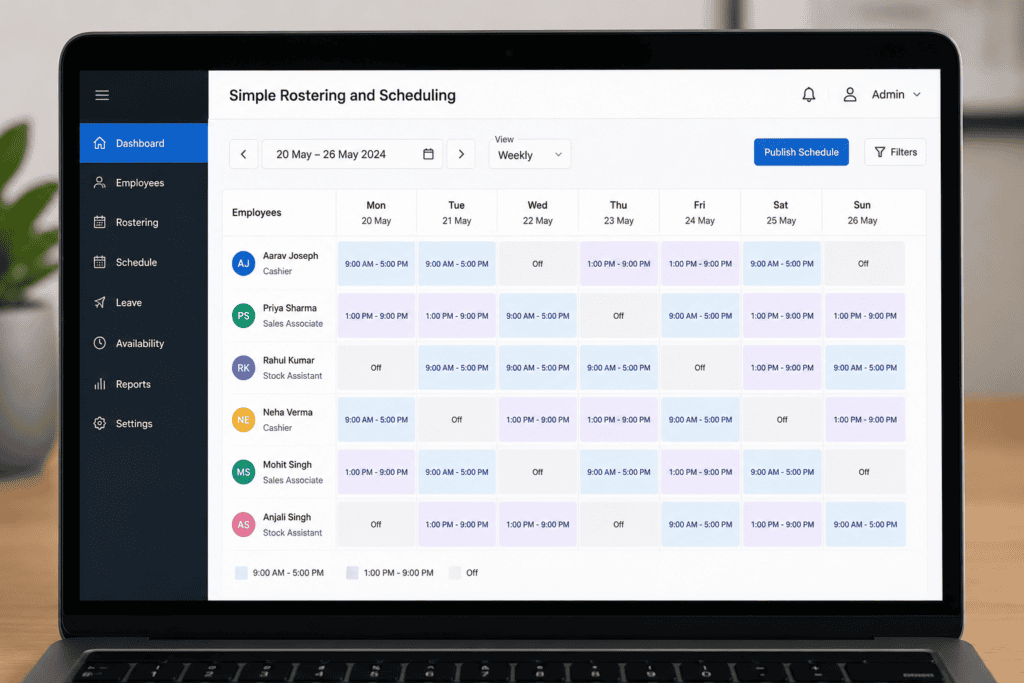
Task: Open Settings sidebar item
Action: [x=144, y=423]
